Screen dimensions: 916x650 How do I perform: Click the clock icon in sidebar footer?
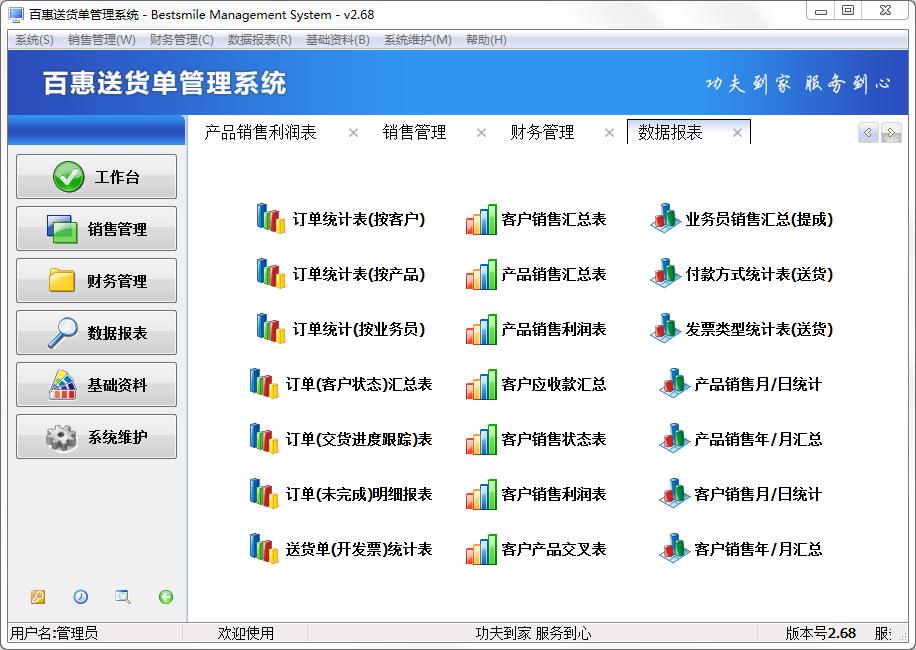pos(81,597)
